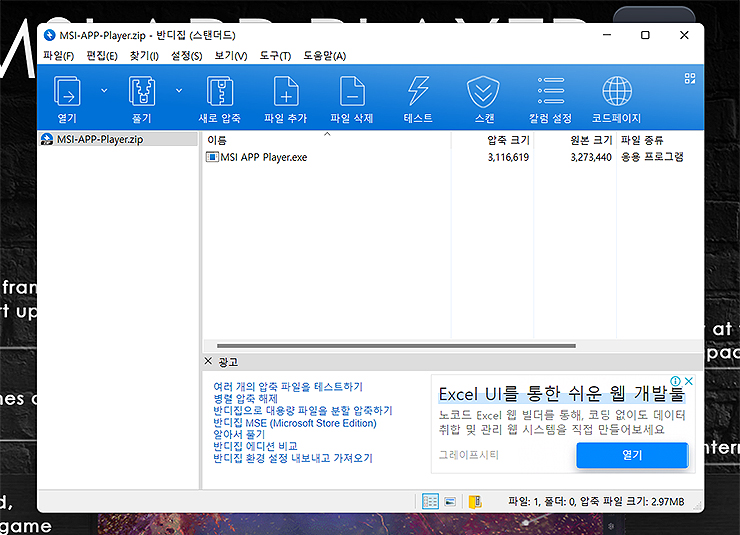740x535 pixels.
Task: Click the 스캔 shield icon
Action: (484, 99)
